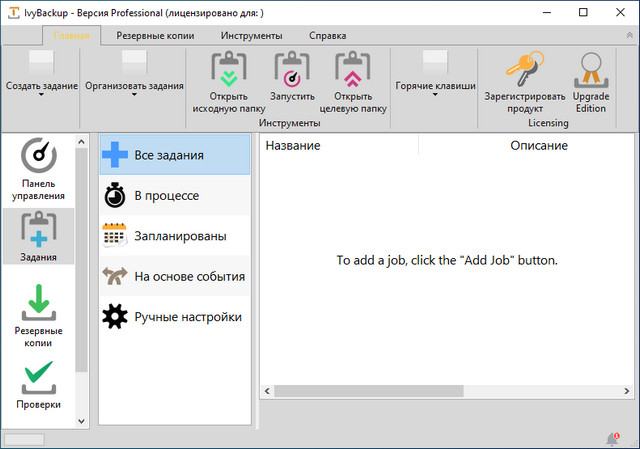Open Панель управления in the sidebar
Screen dimensions: 640x449
click(x=39, y=170)
